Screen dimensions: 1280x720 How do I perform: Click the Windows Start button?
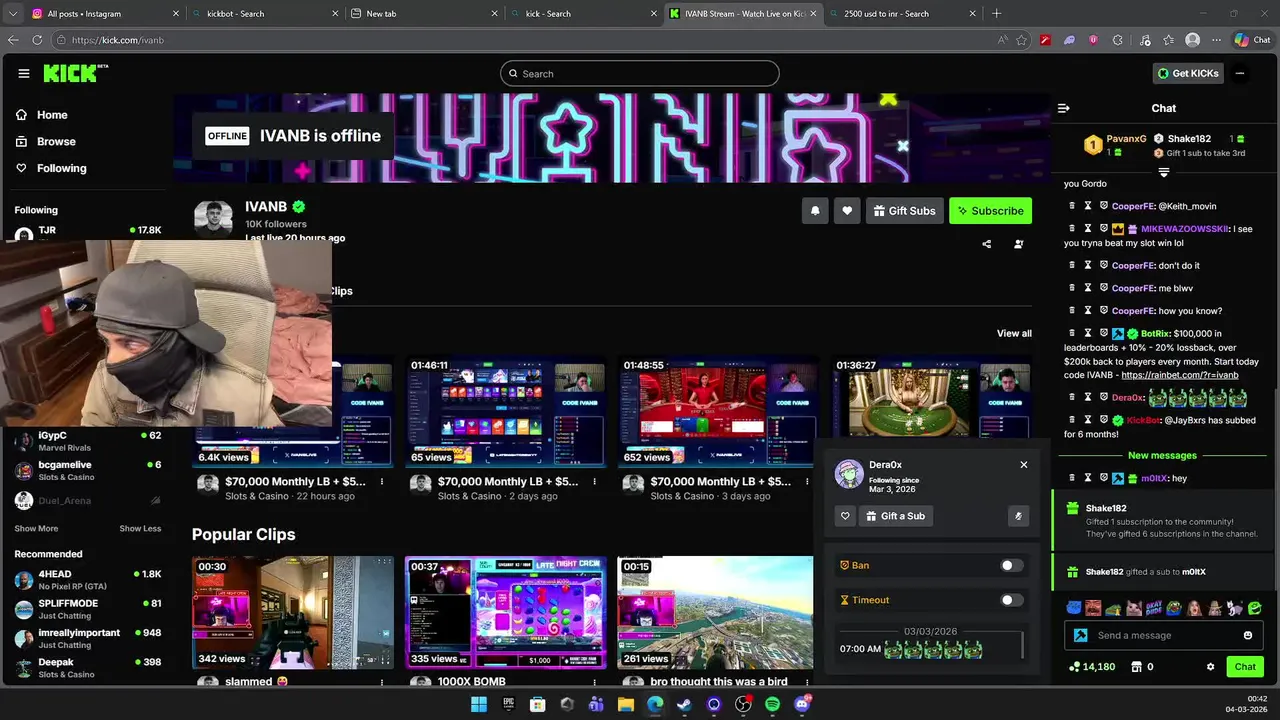pyautogui.click(x=479, y=704)
